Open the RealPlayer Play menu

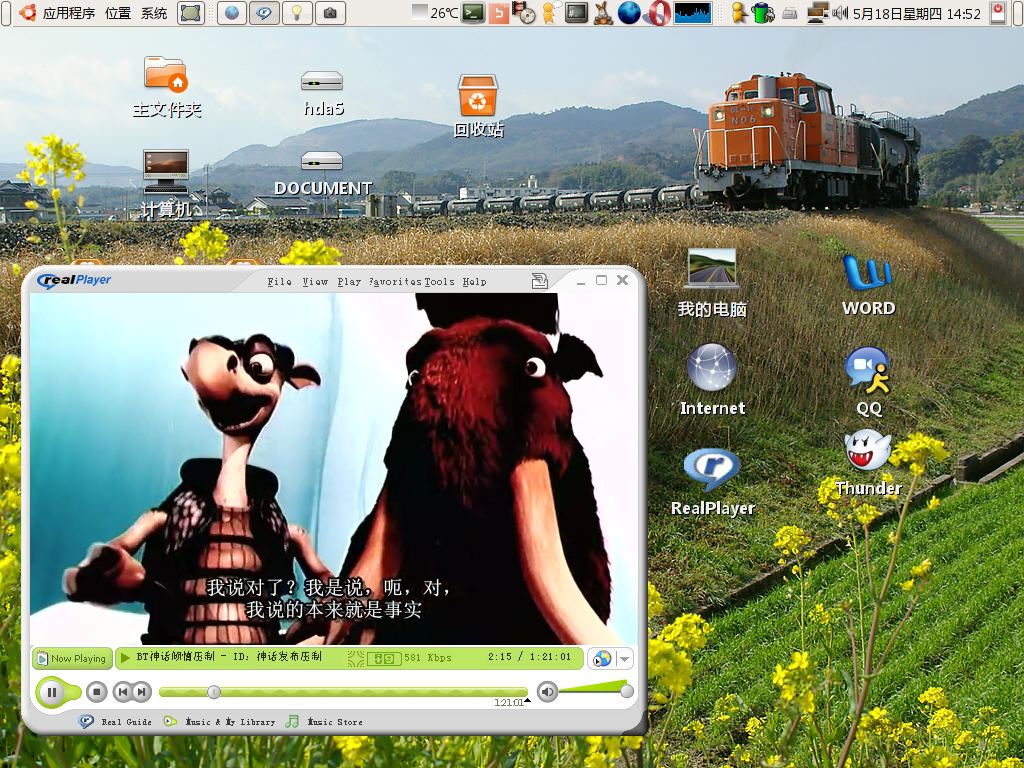[349, 281]
